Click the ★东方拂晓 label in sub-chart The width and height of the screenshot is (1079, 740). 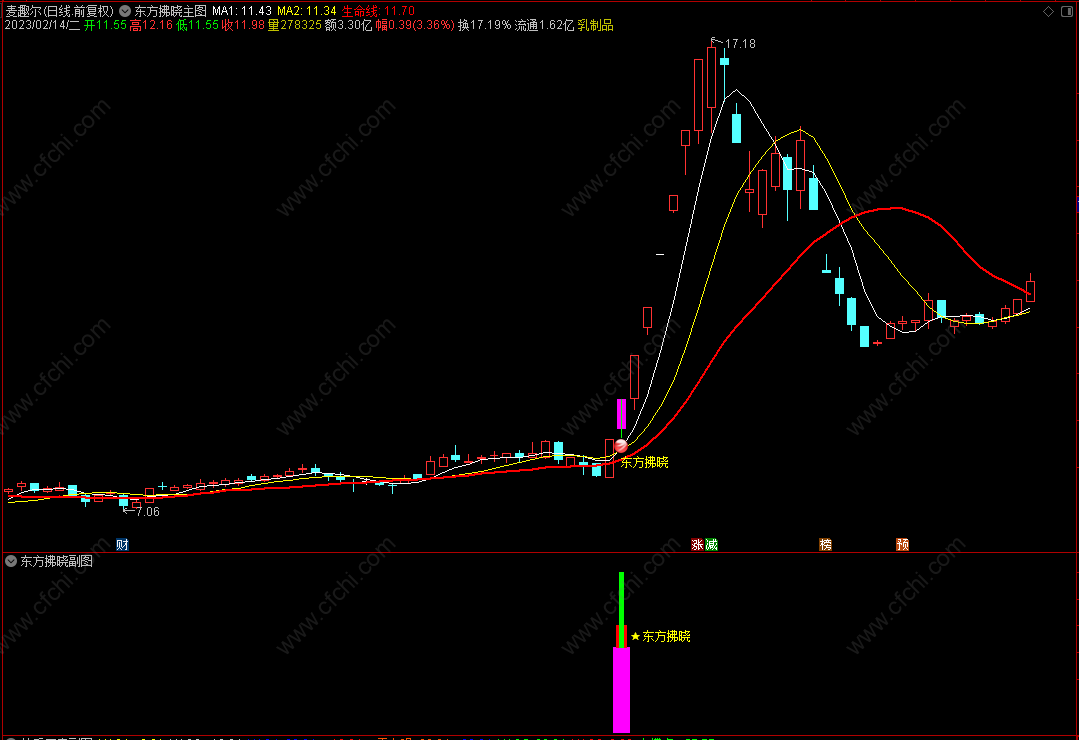(661, 637)
